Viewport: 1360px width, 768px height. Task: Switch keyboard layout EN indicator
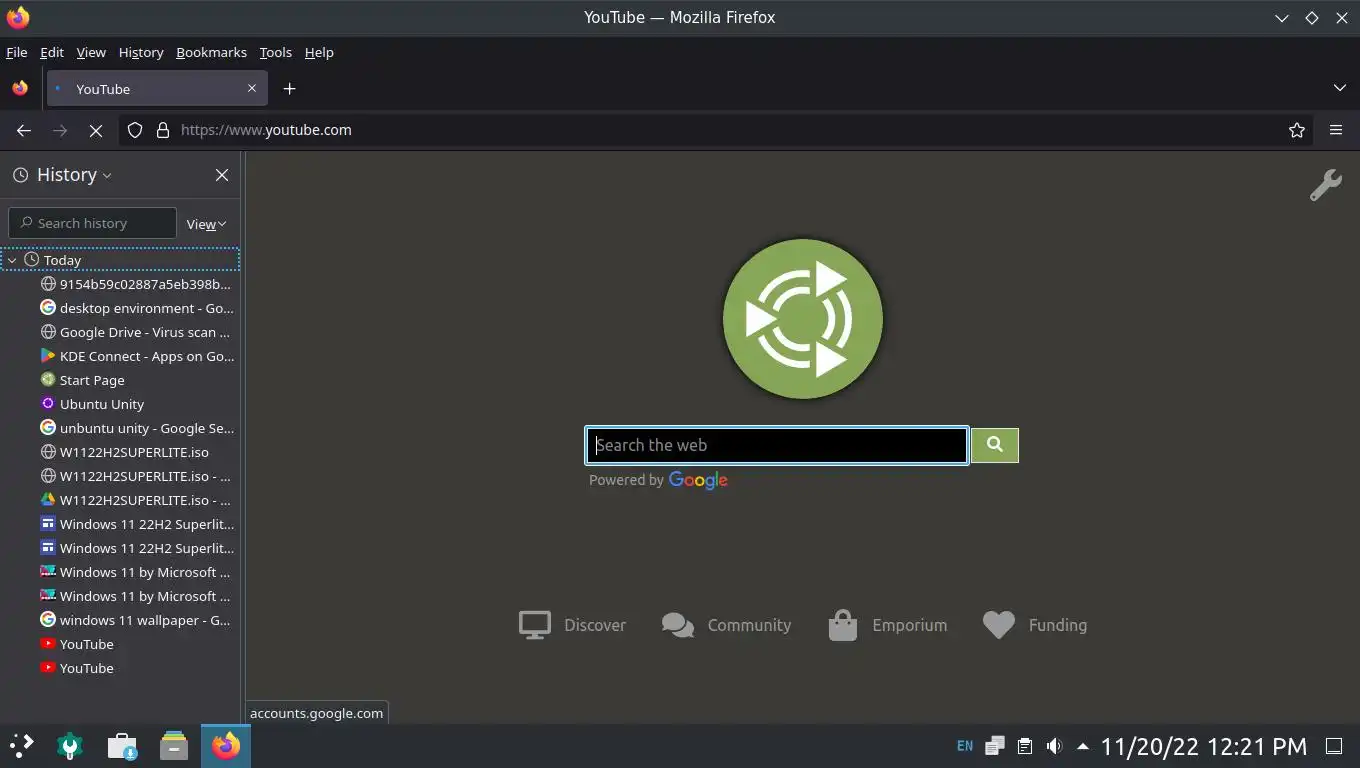click(965, 746)
